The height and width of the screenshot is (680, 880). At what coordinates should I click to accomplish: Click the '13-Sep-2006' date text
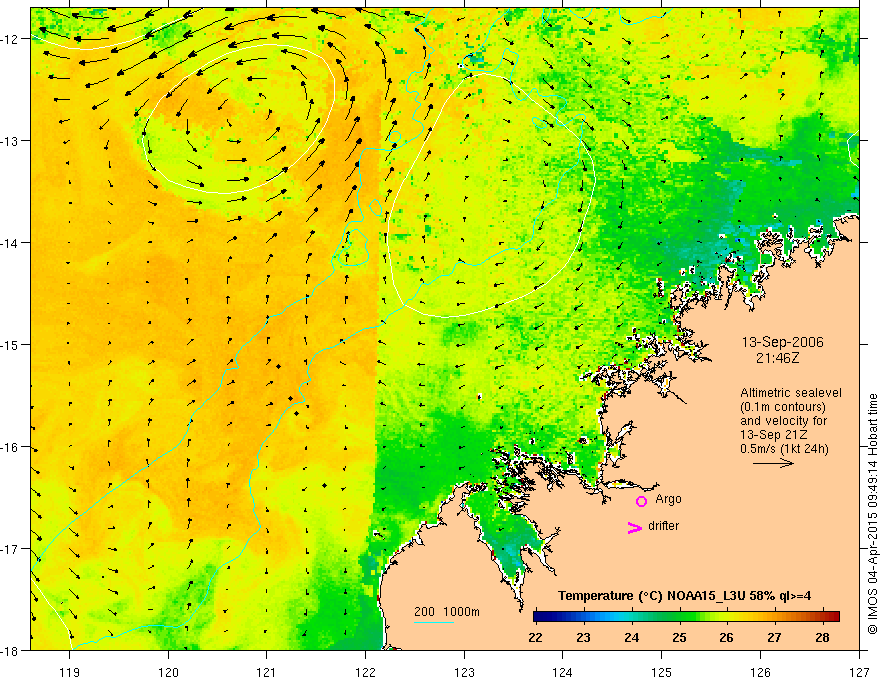pos(782,342)
